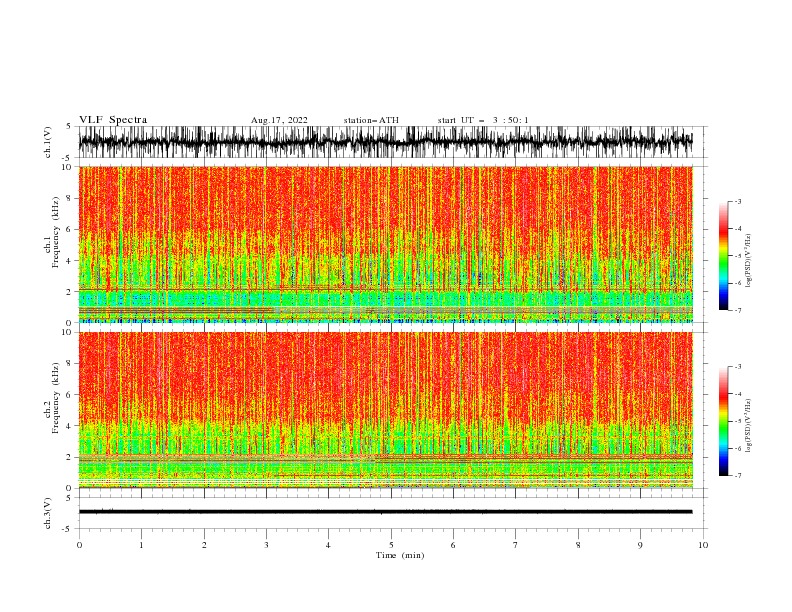This screenshot has height=612, width=792.
Task: Click the ch.1 color bar "log(PSD)(V²/Hz)" label
Action: point(749,261)
